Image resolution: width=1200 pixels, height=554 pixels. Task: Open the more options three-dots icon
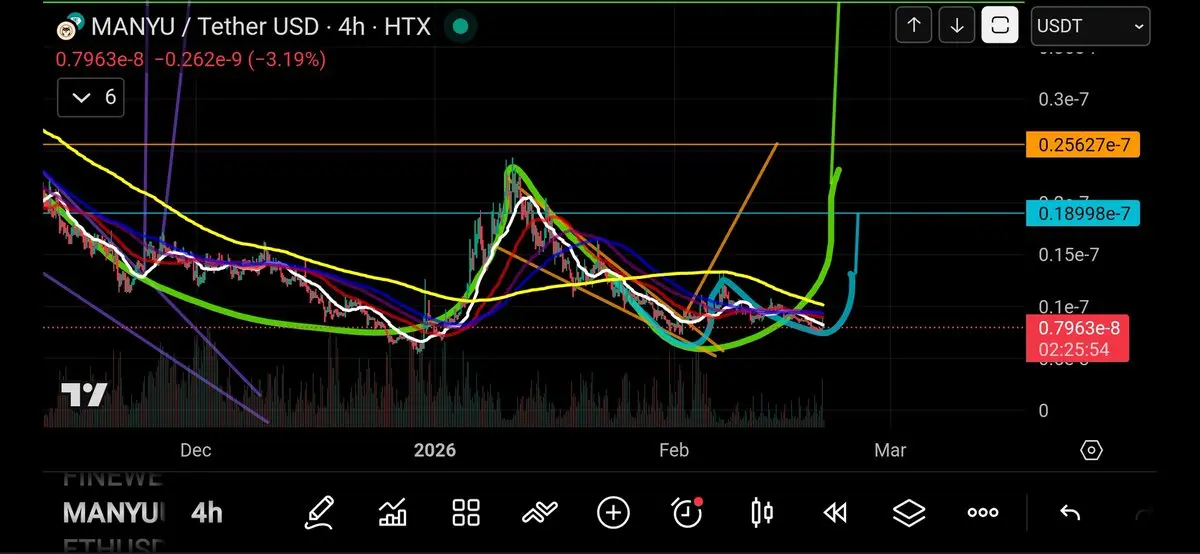(983, 513)
